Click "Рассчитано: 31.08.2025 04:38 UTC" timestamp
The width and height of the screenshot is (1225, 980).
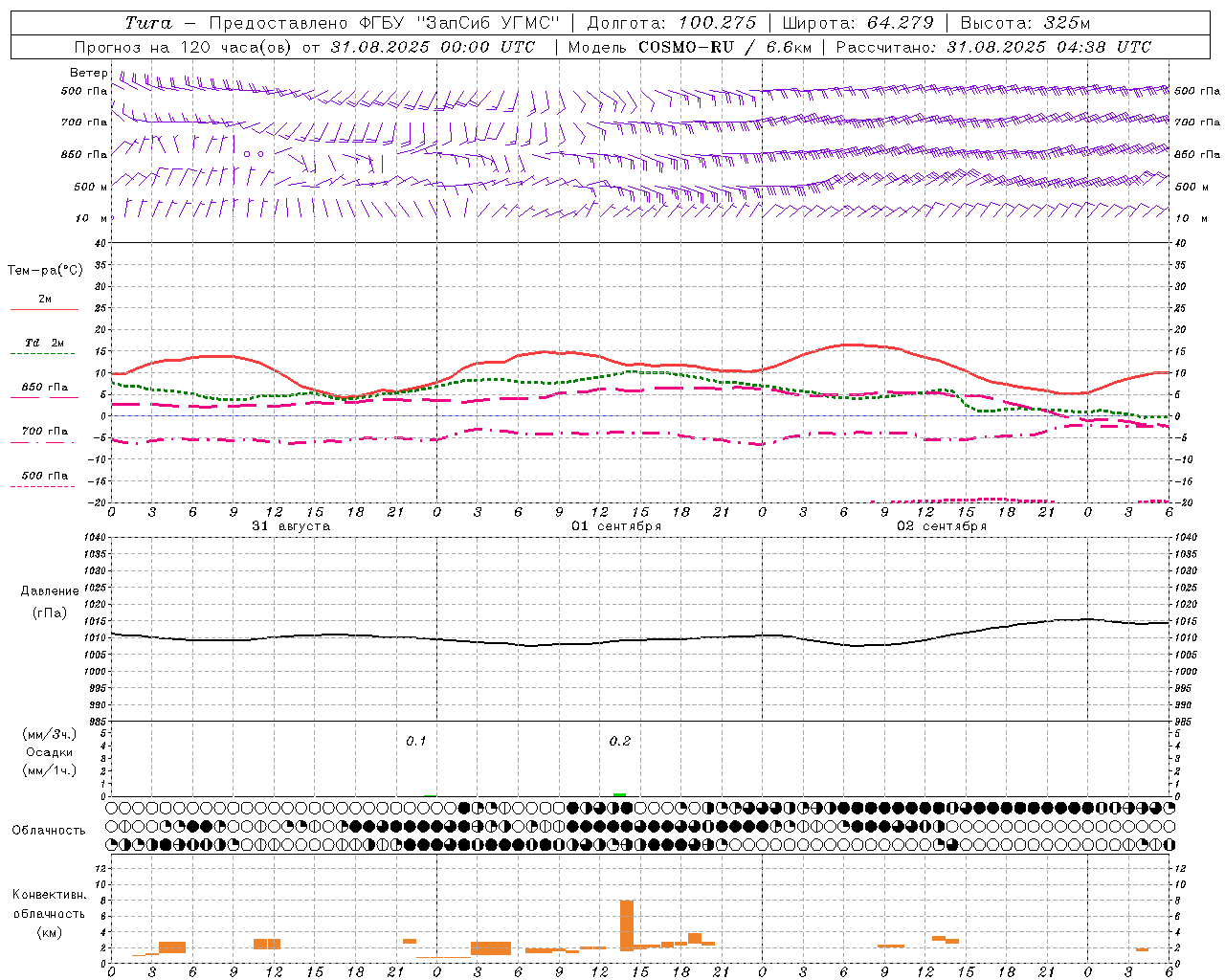click(993, 47)
